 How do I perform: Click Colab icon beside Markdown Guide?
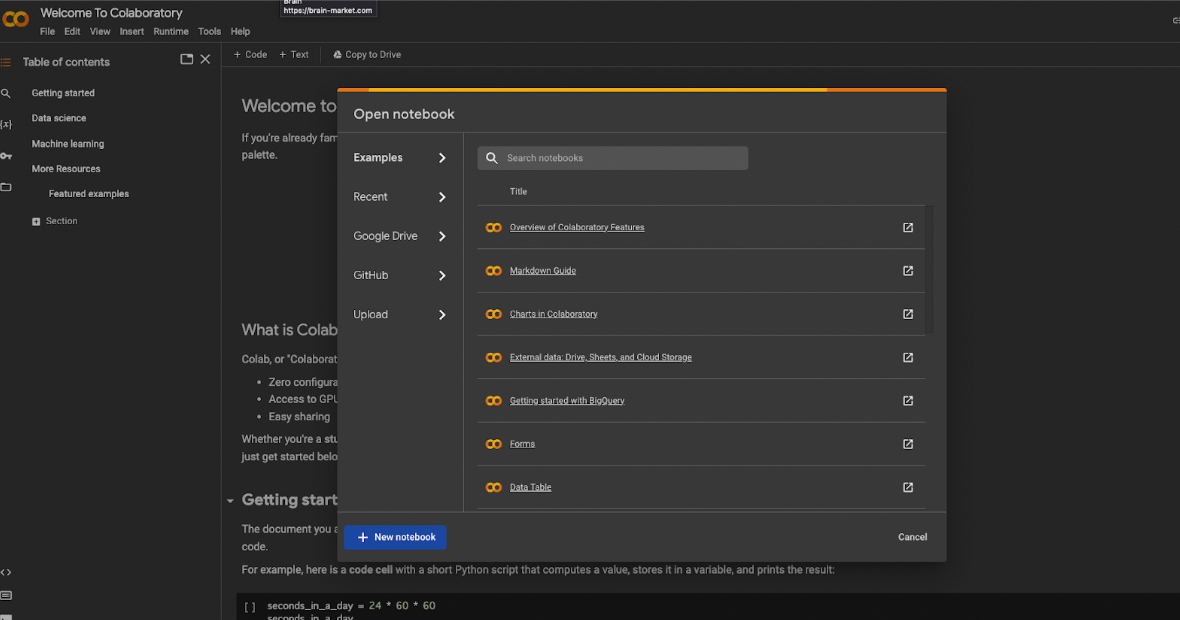click(x=494, y=271)
